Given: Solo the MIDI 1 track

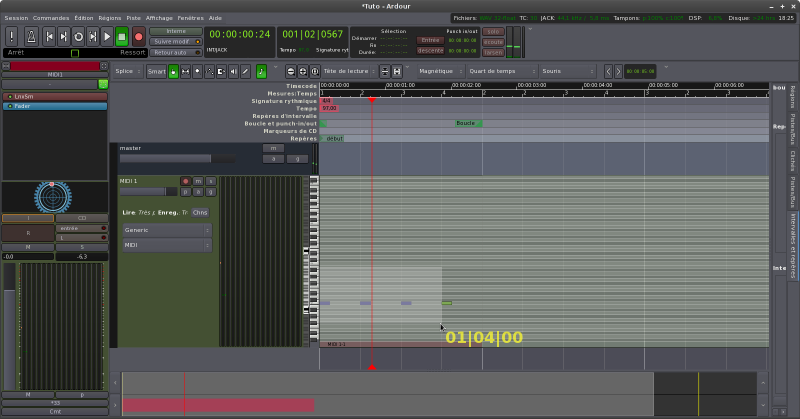Looking at the screenshot, I should tap(210, 181).
